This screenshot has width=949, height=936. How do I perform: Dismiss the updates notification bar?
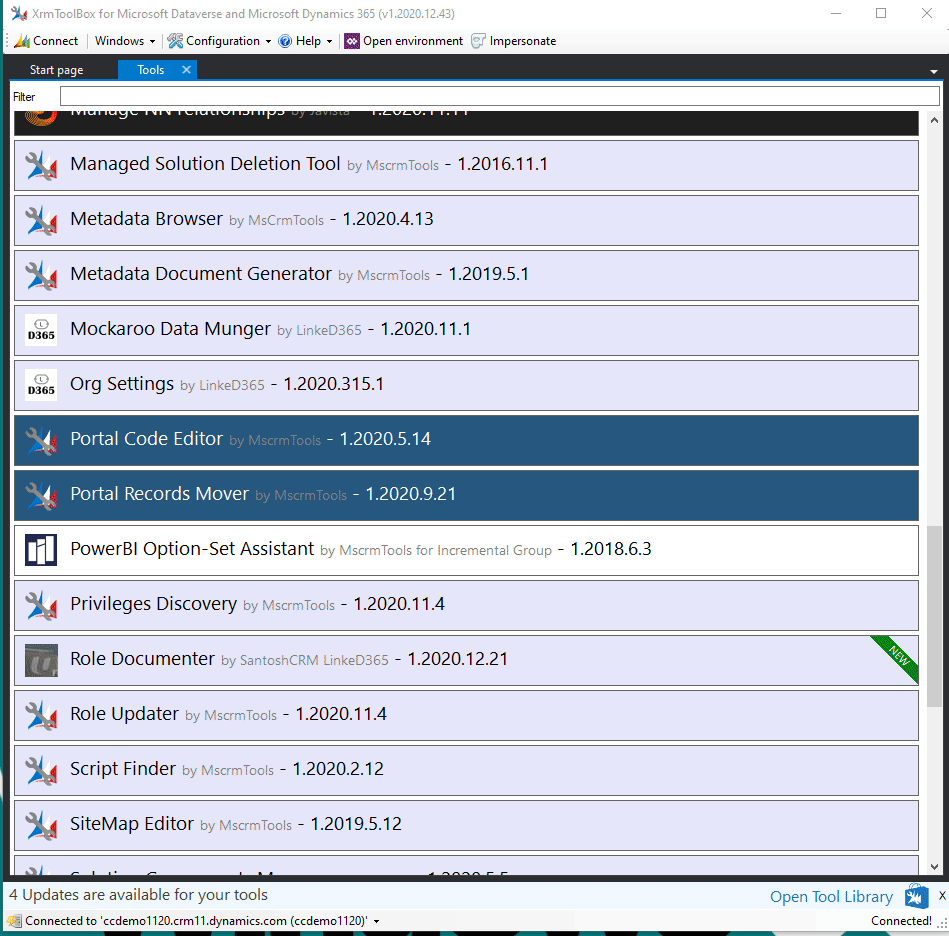point(942,895)
